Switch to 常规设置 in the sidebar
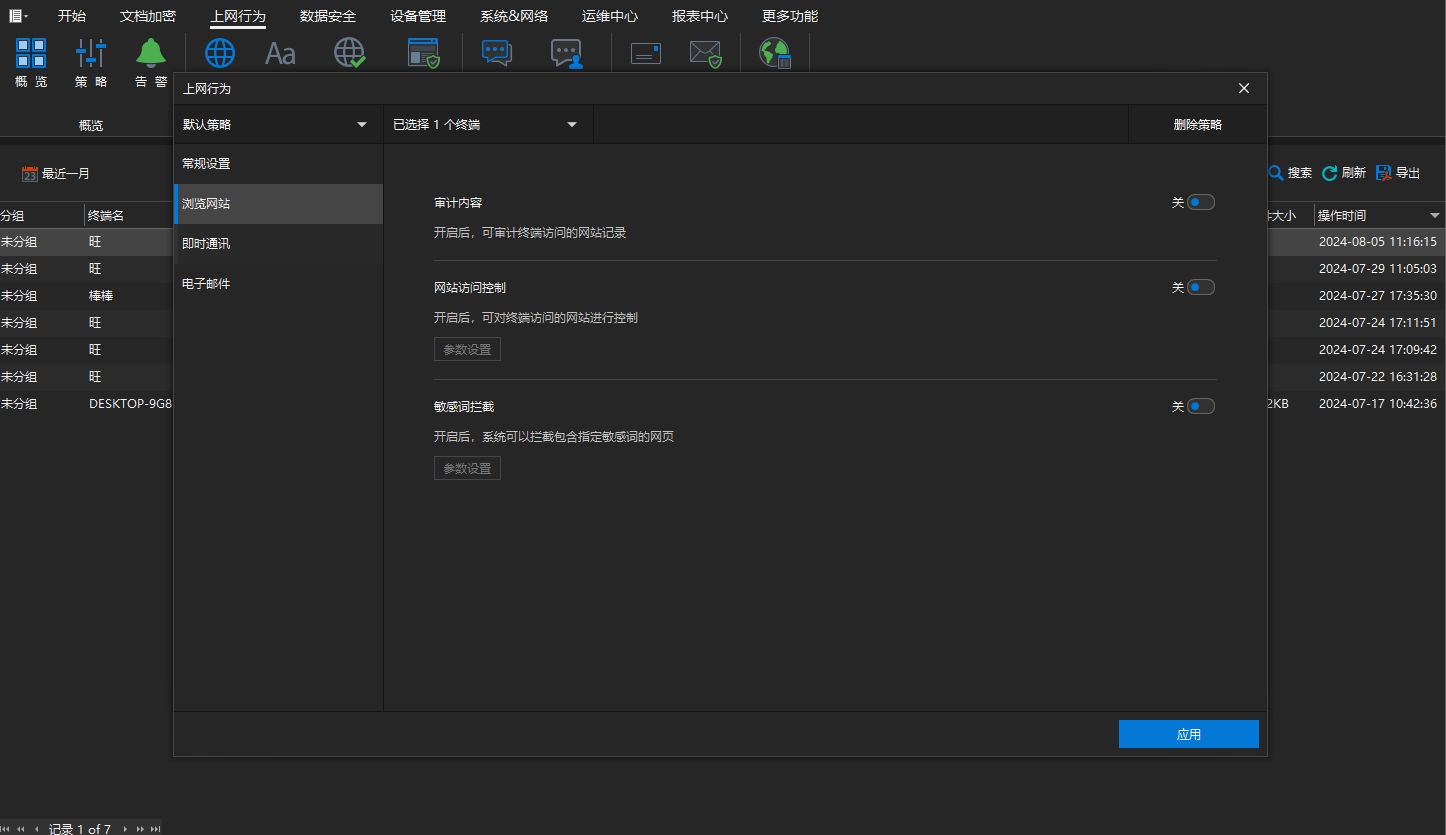Image resolution: width=1446 pixels, height=835 pixels. coord(278,163)
